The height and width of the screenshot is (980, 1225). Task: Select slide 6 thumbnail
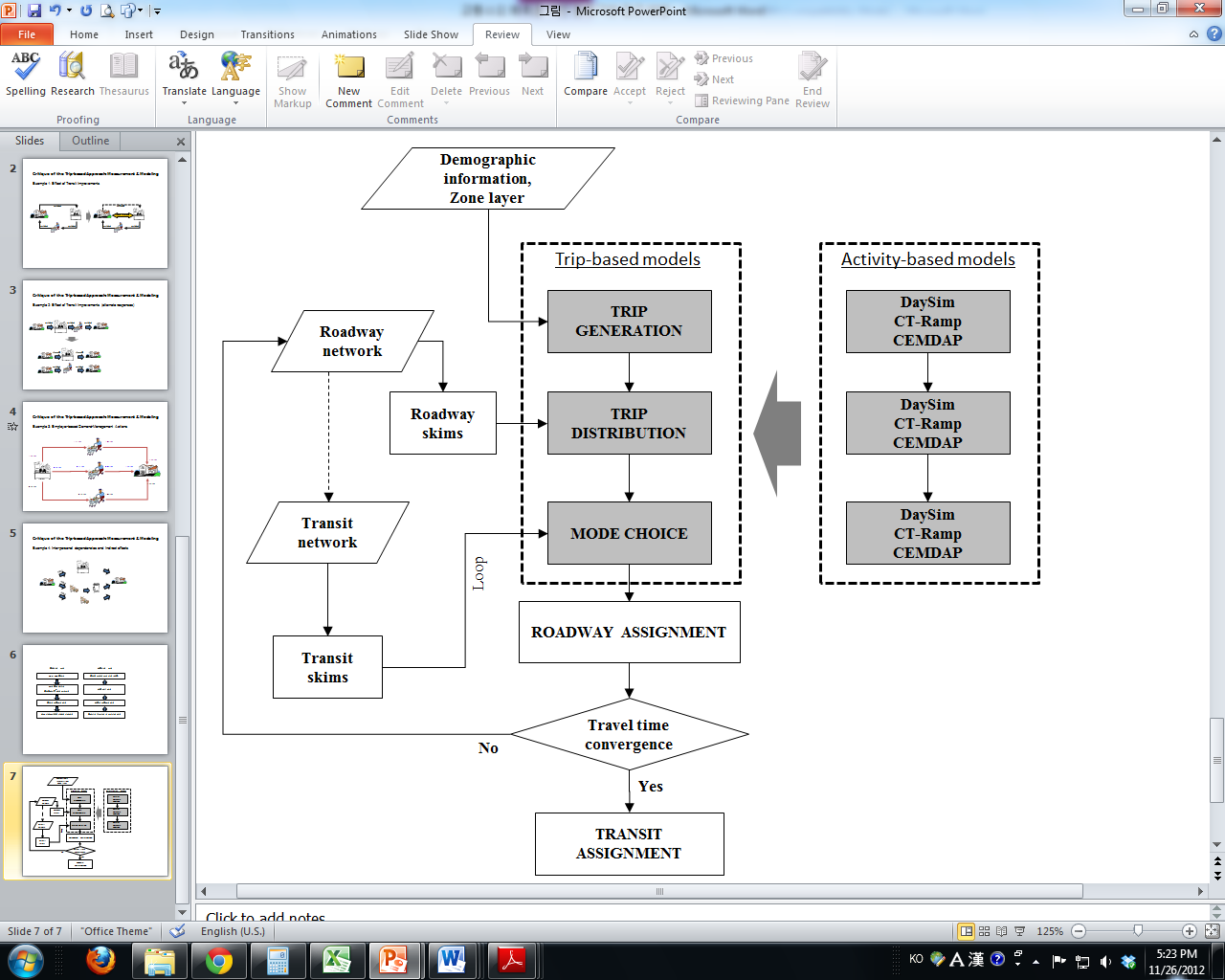click(x=95, y=700)
